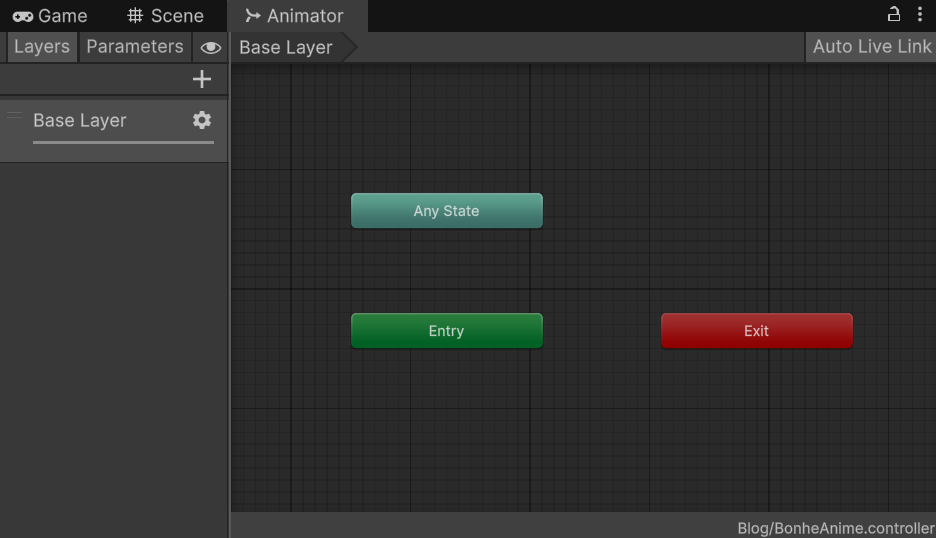Open the Layers tab in the sidebar
Image resolution: width=936 pixels, height=538 pixels.
[x=42, y=47]
